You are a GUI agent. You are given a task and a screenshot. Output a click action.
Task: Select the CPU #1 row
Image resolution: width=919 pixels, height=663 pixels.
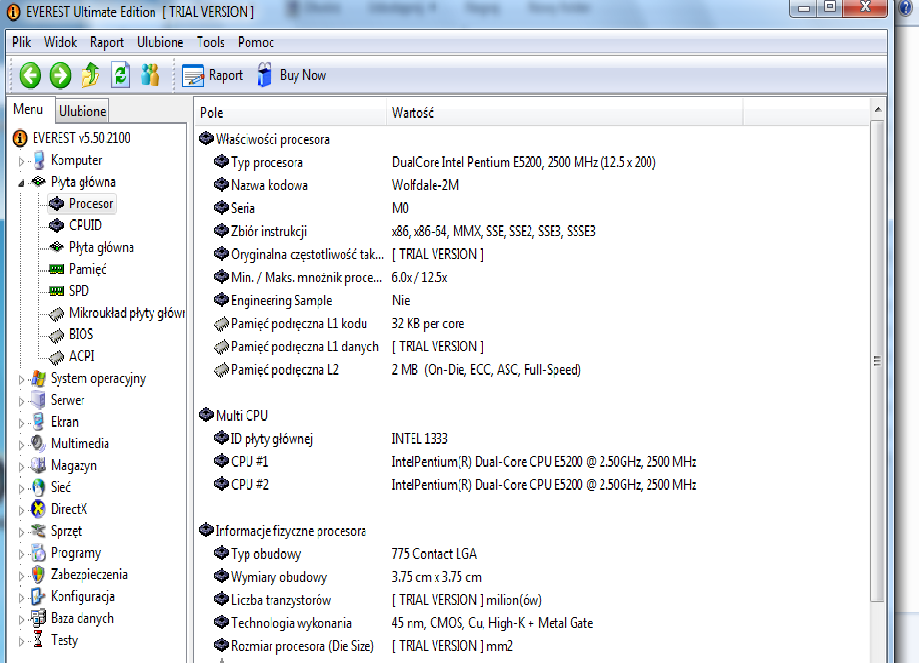[455, 462]
